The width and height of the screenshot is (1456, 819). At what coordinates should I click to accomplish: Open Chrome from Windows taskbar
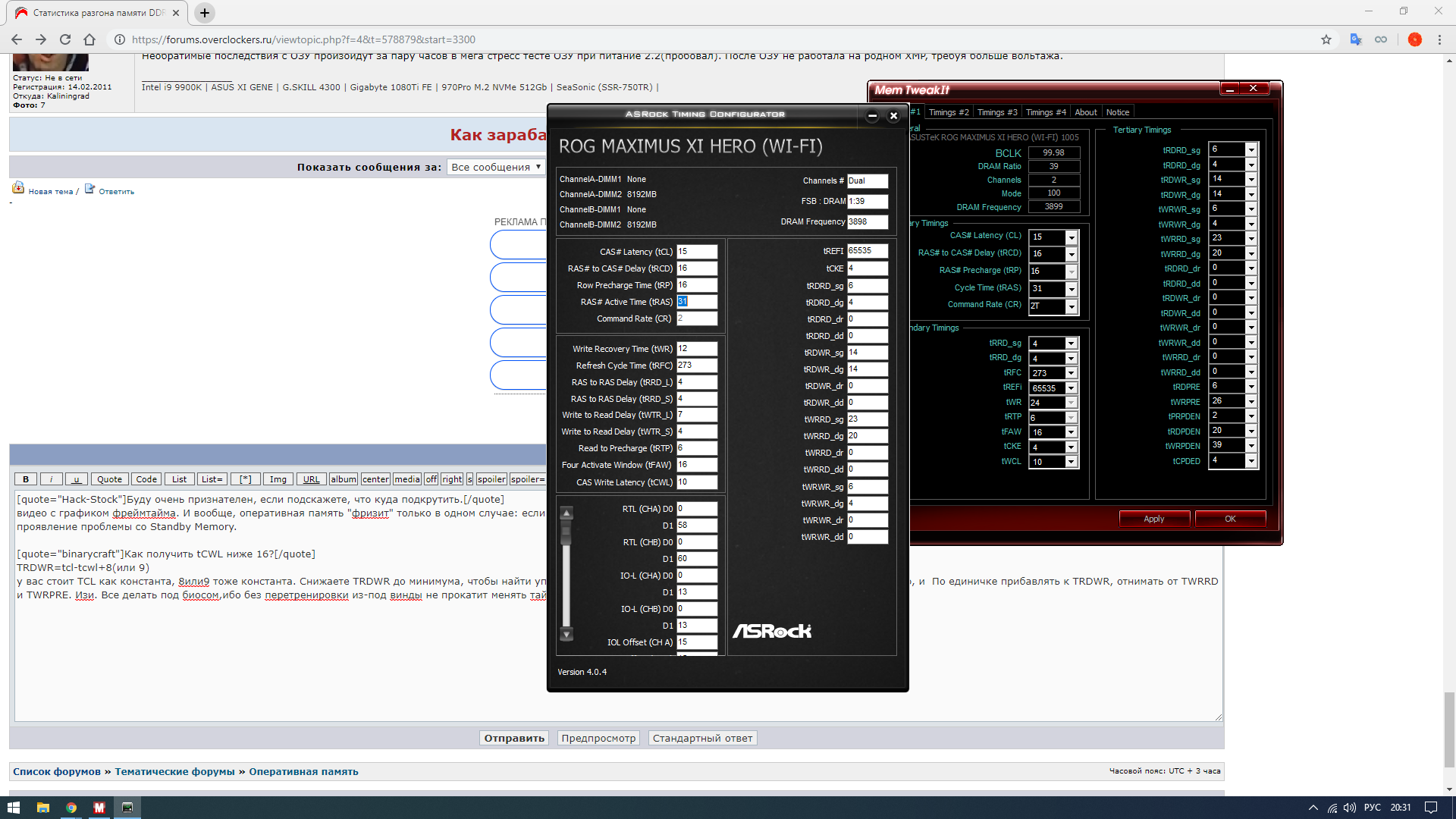pyautogui.click(x=71, y=808)
